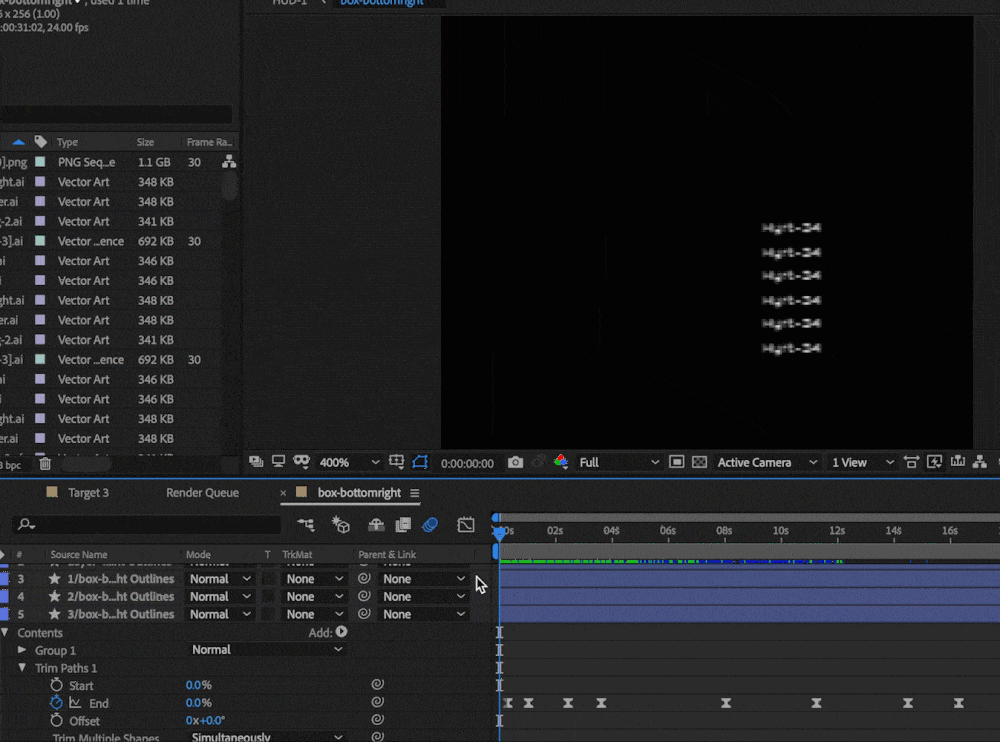Sort by the Size column header
This screenshot has height=742, width=1000.
tap(145, 142)
